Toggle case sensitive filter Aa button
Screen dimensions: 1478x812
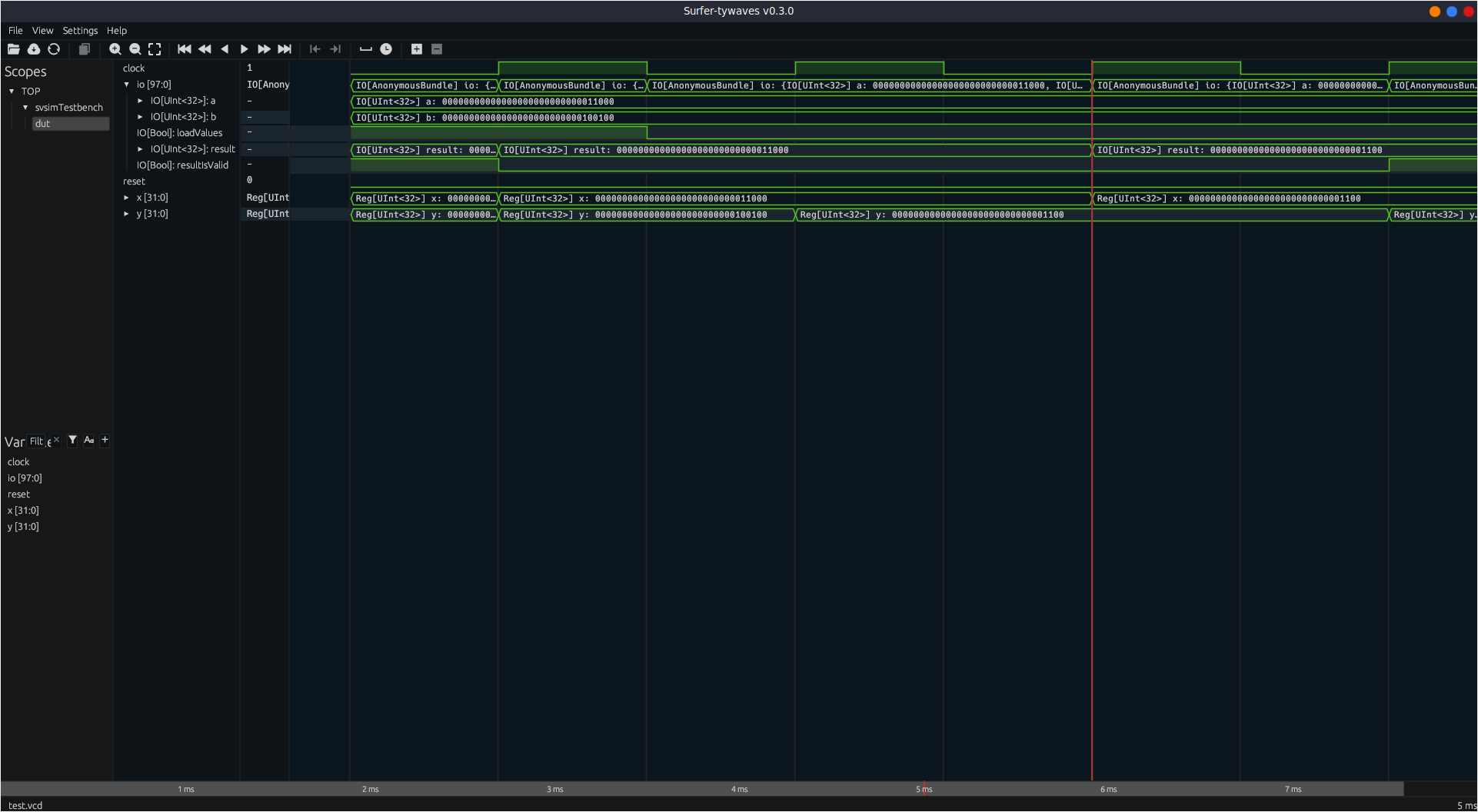(x=88, y=441)
